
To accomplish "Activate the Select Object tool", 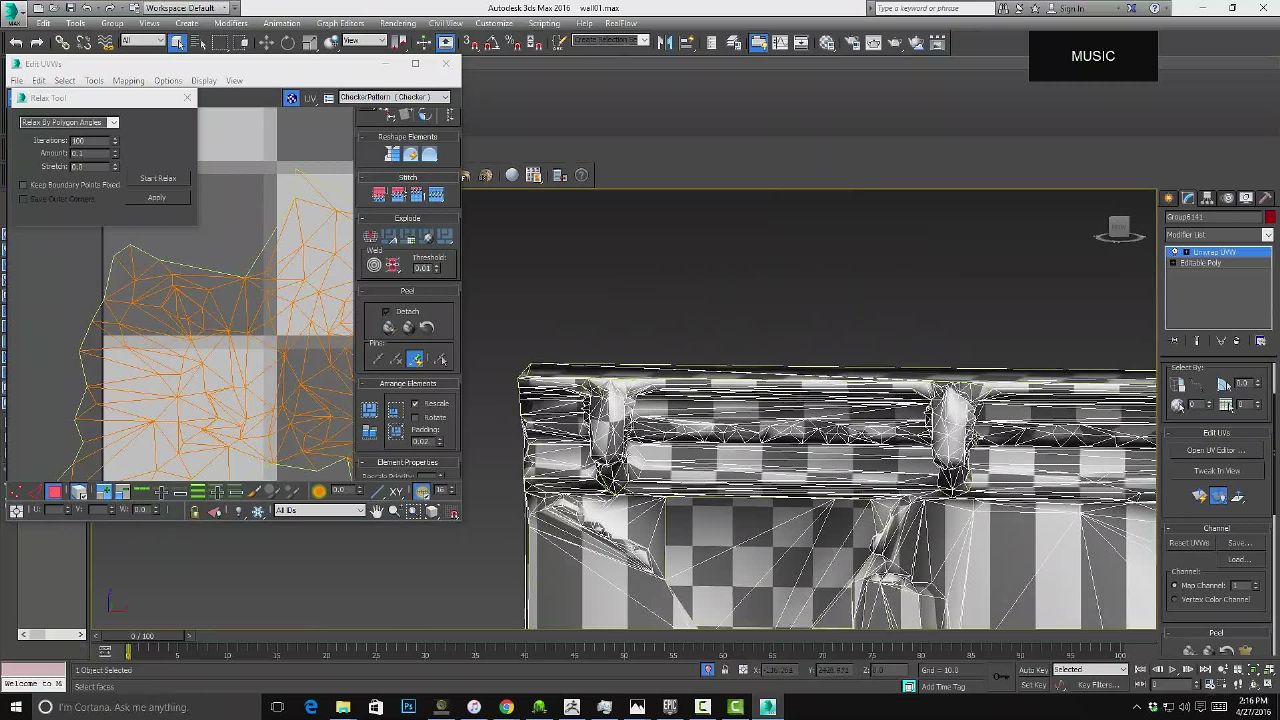I will (177, 42).
